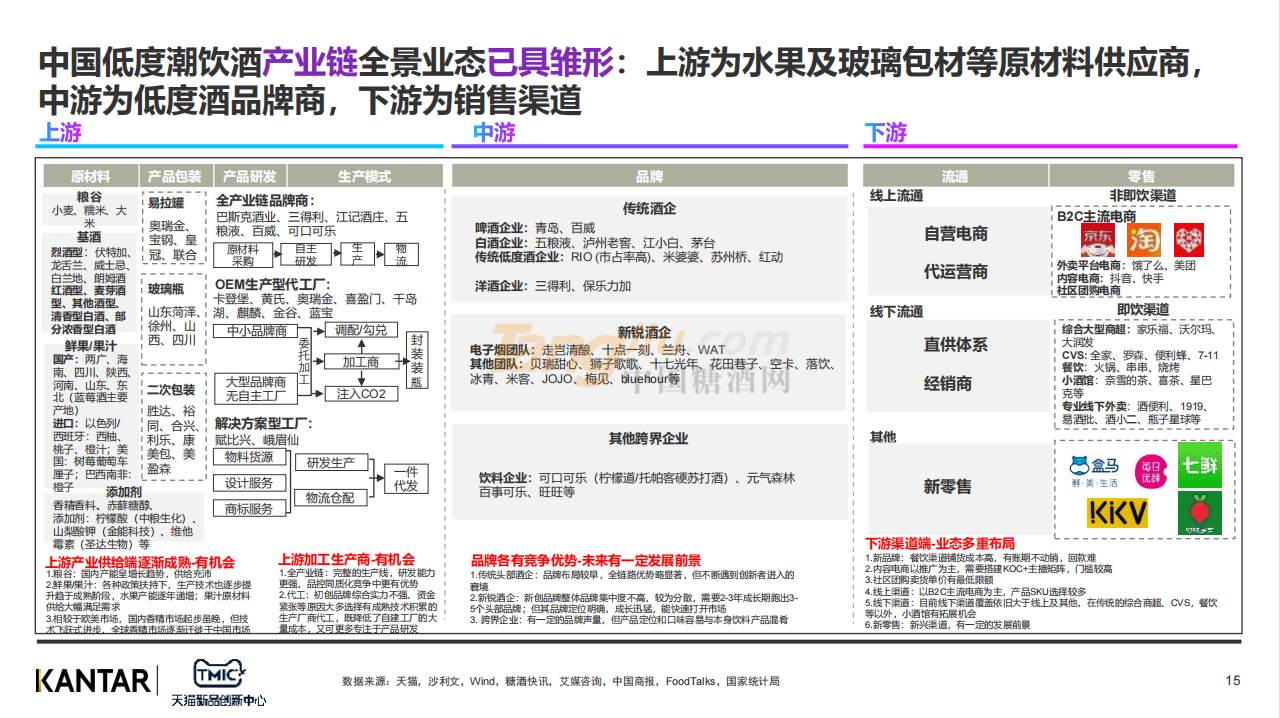Click the 直供体系 label
The height and width of the screenshot is (718, 1280).
click(x=956, y=345)
